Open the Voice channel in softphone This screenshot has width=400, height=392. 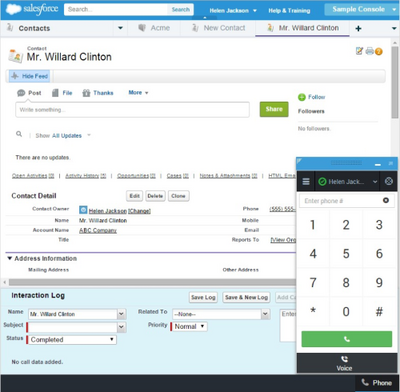coord(344,363)
